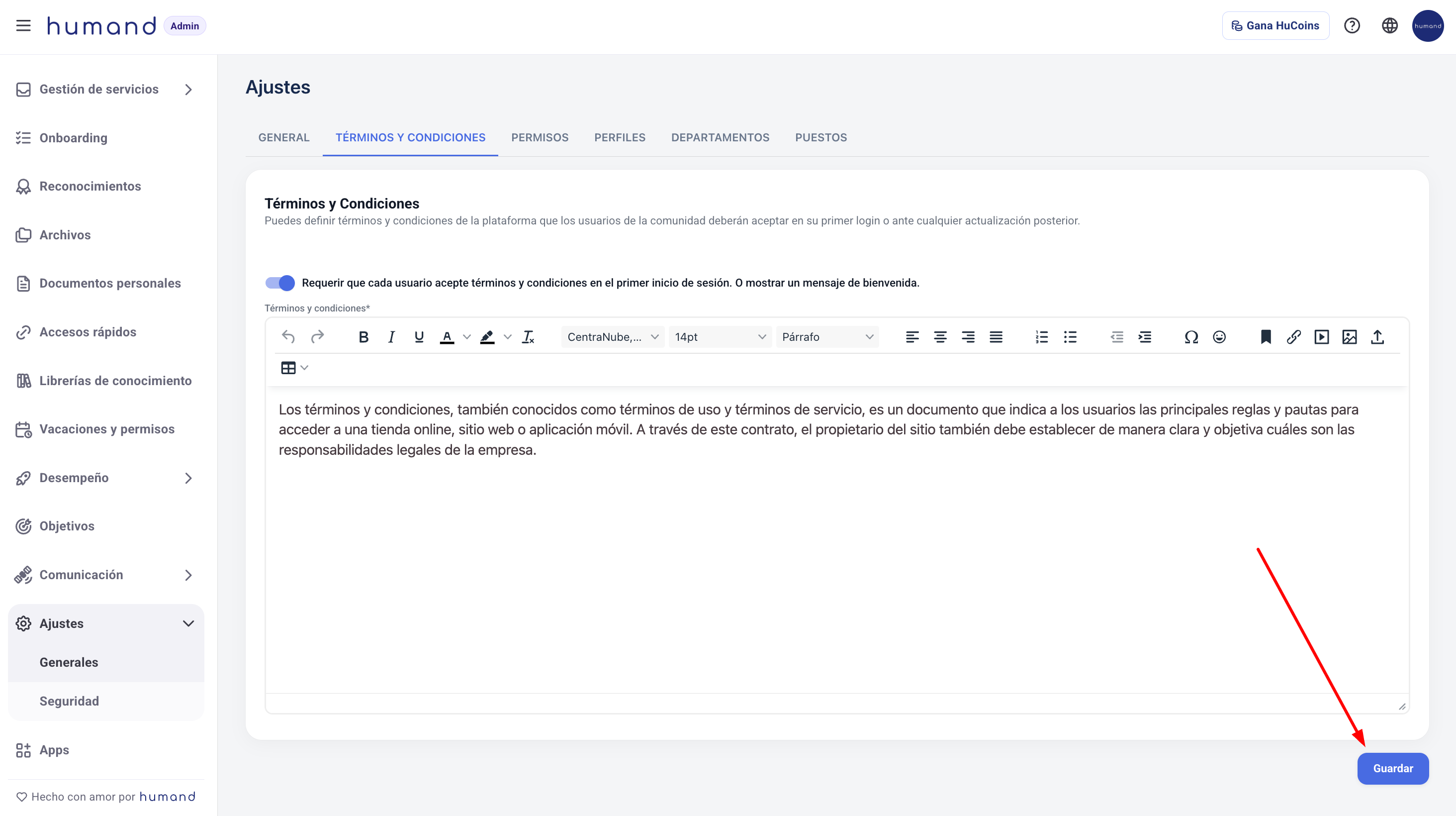Toggle italic formatting
1456x816 pixels.
click(x=391, y=337)
